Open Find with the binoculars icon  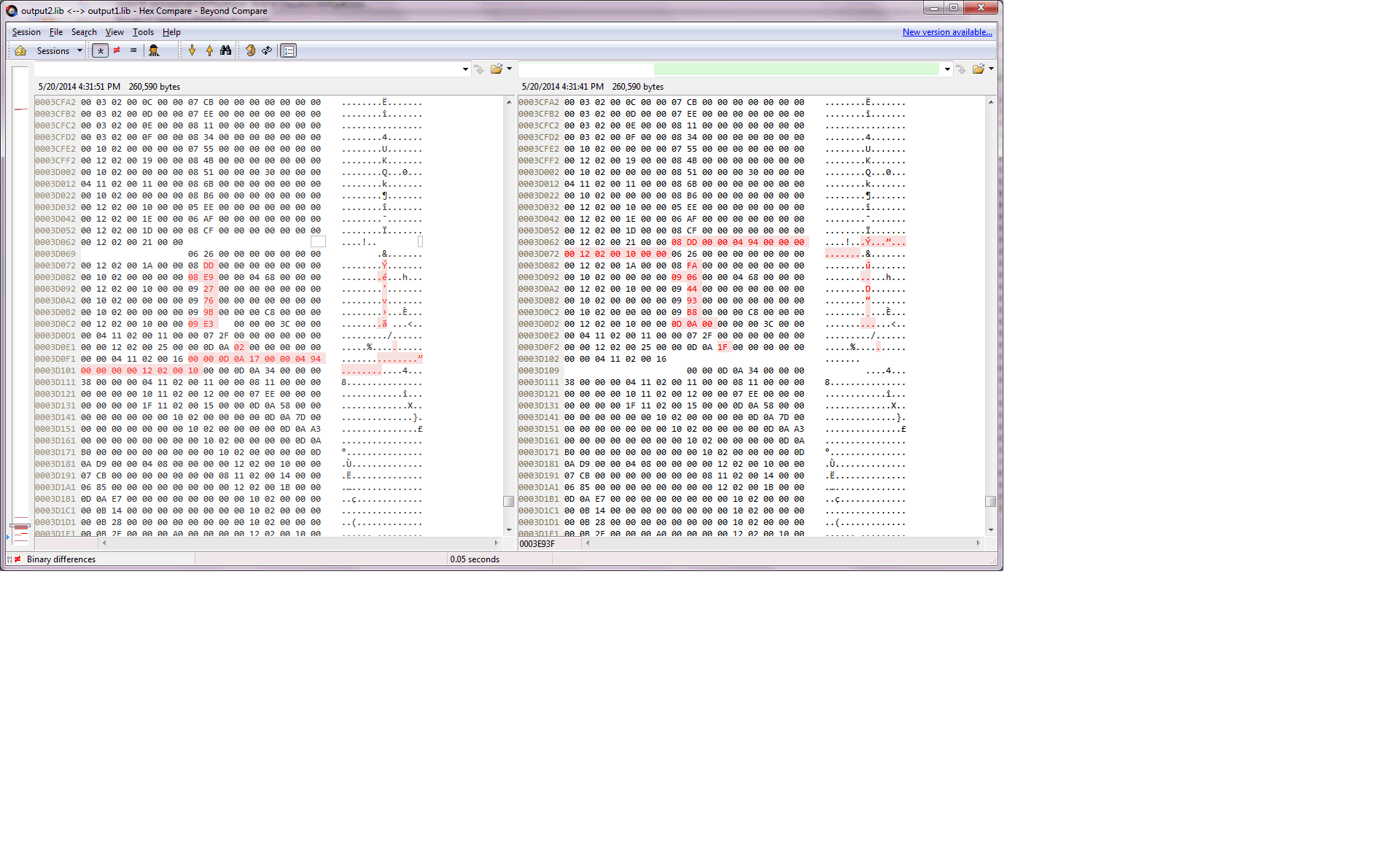click(x=226, y=51)
